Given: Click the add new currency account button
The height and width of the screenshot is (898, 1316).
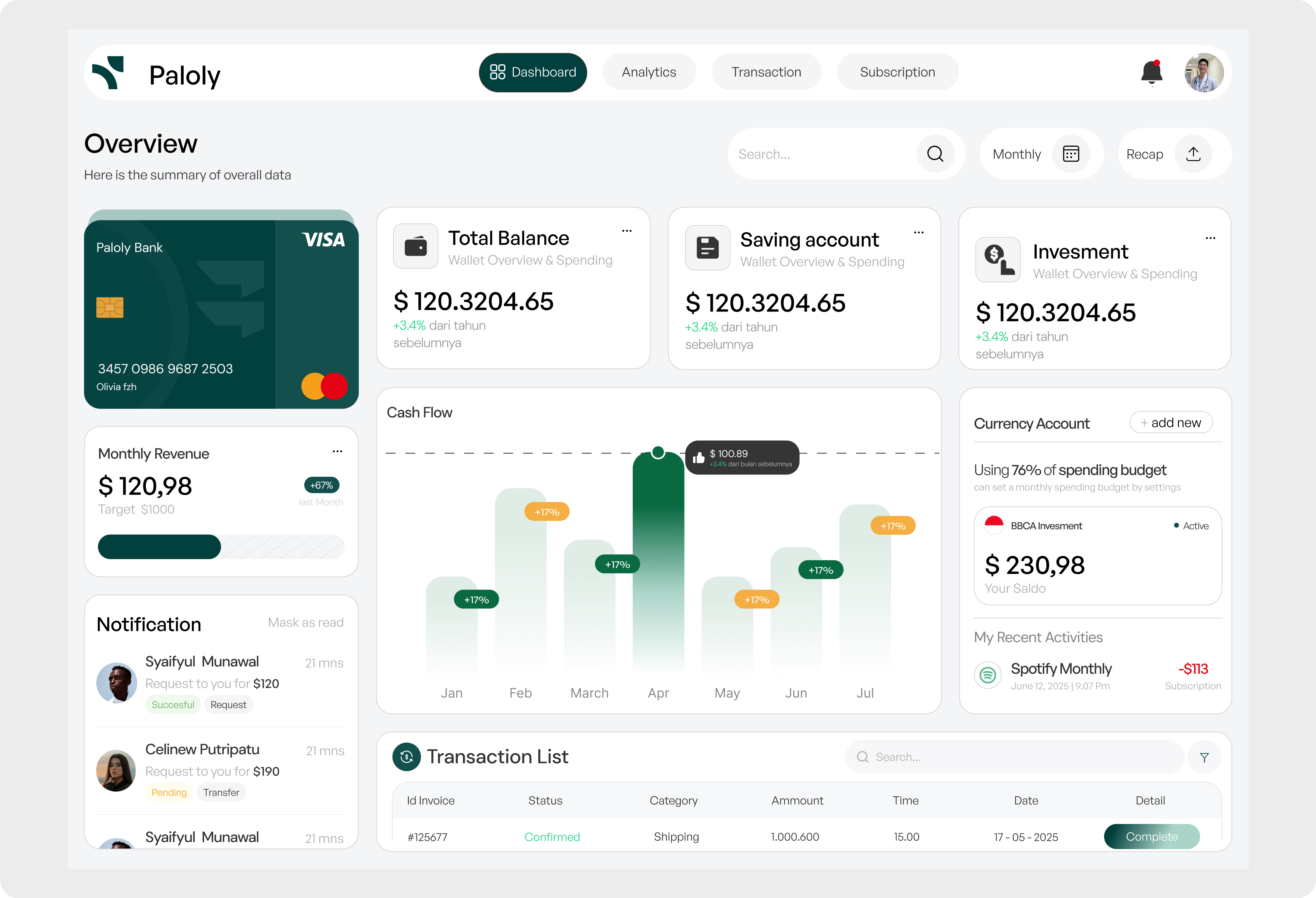Looking at the screenshot, I should tap(1170, 422).
